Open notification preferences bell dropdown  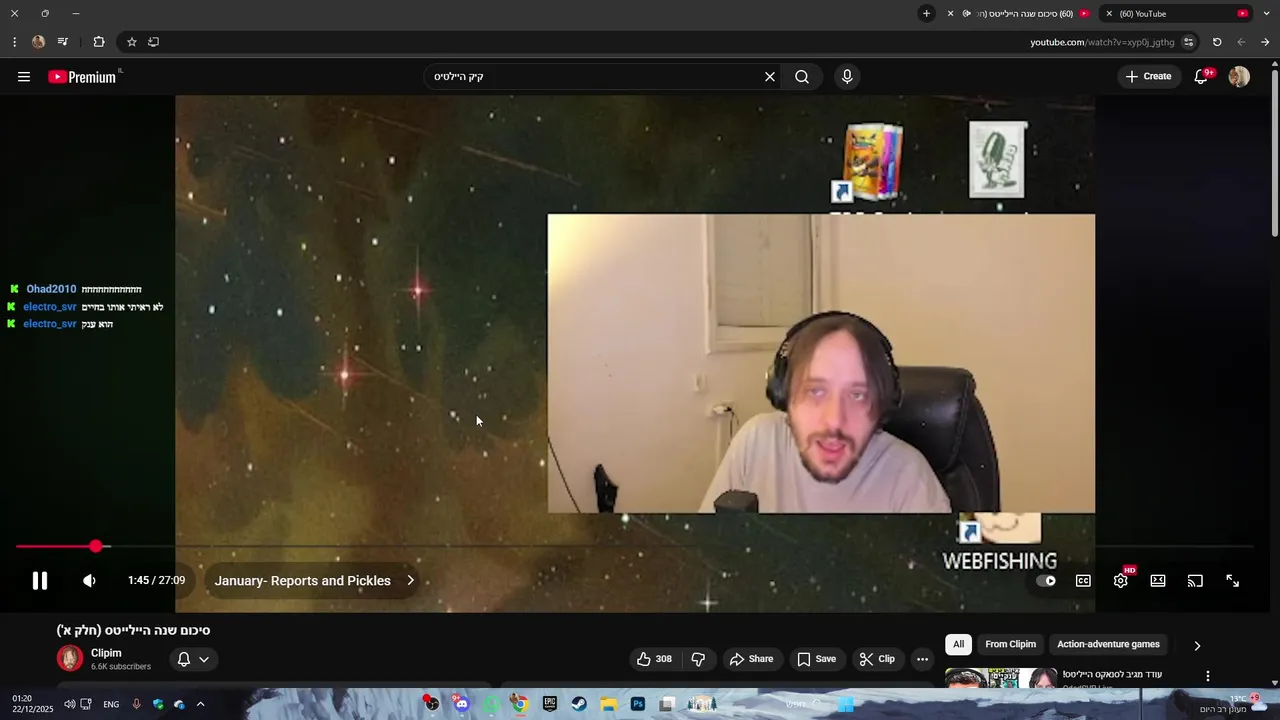pos(193,659)
